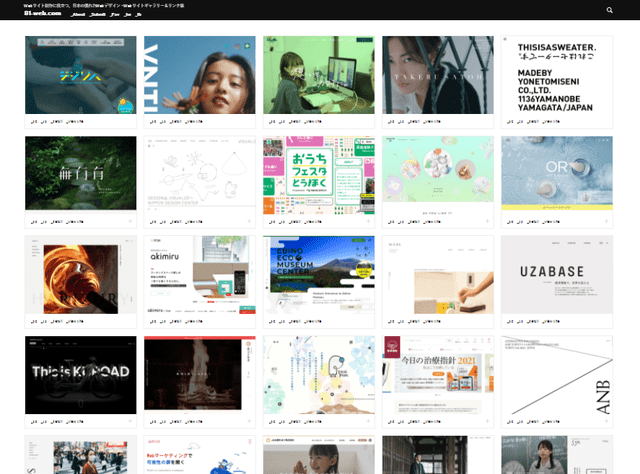Open the Webマーケティング thumbnail

point(200,455)
